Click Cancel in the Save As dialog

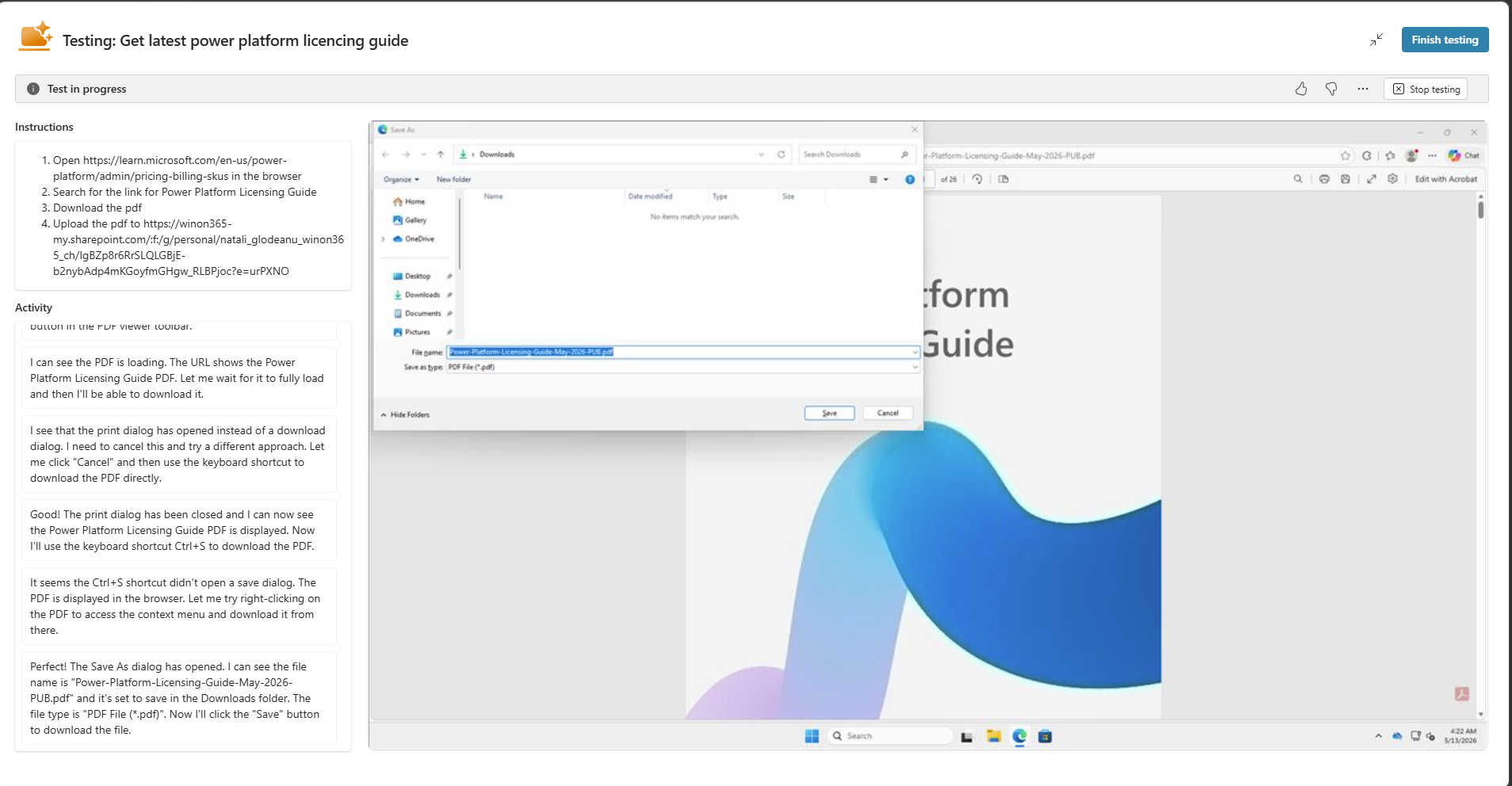coord(888,413)
